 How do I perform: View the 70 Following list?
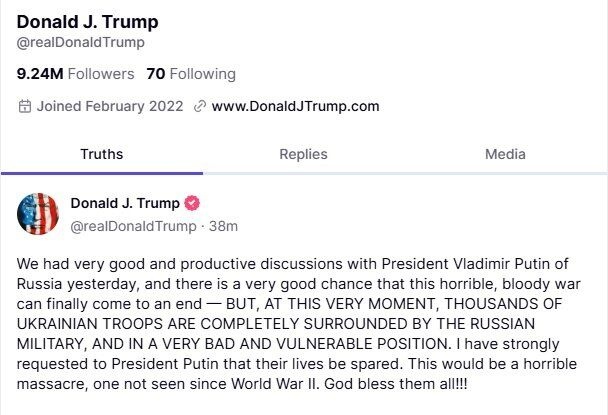(x=191, y=74)
